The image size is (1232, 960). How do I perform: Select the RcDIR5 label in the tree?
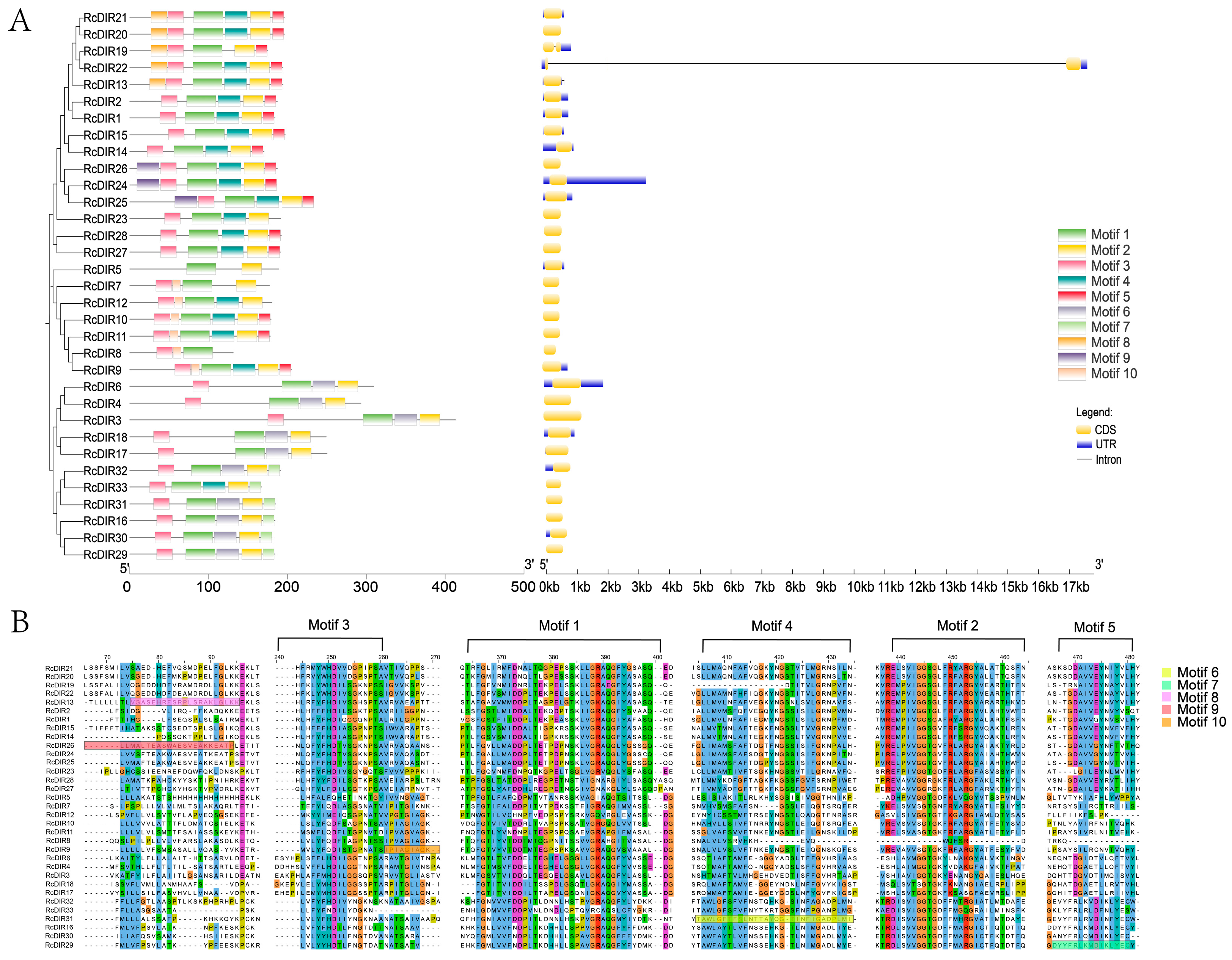(x=103, y=270)
